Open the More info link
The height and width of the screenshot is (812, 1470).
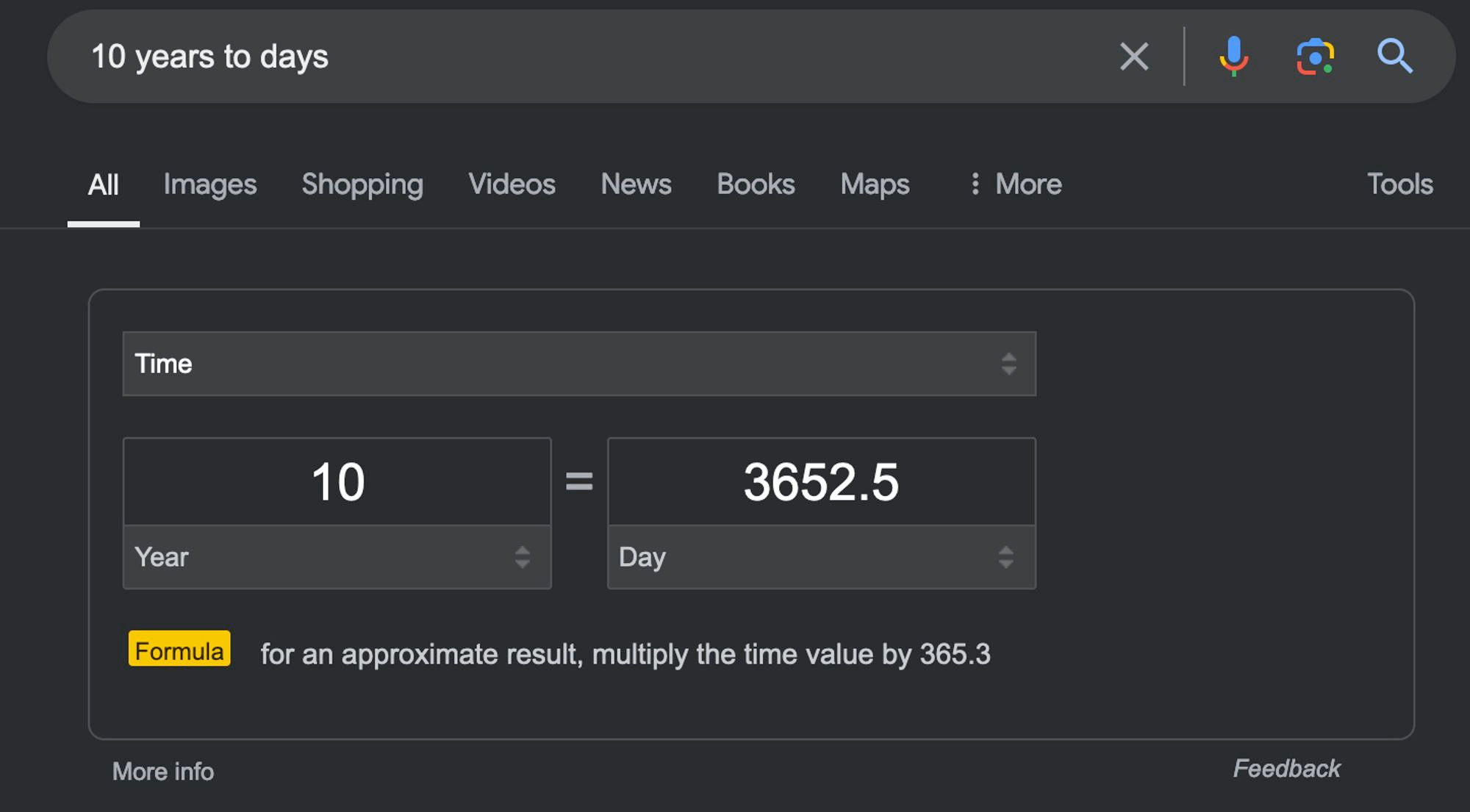(x=163, y=772)
